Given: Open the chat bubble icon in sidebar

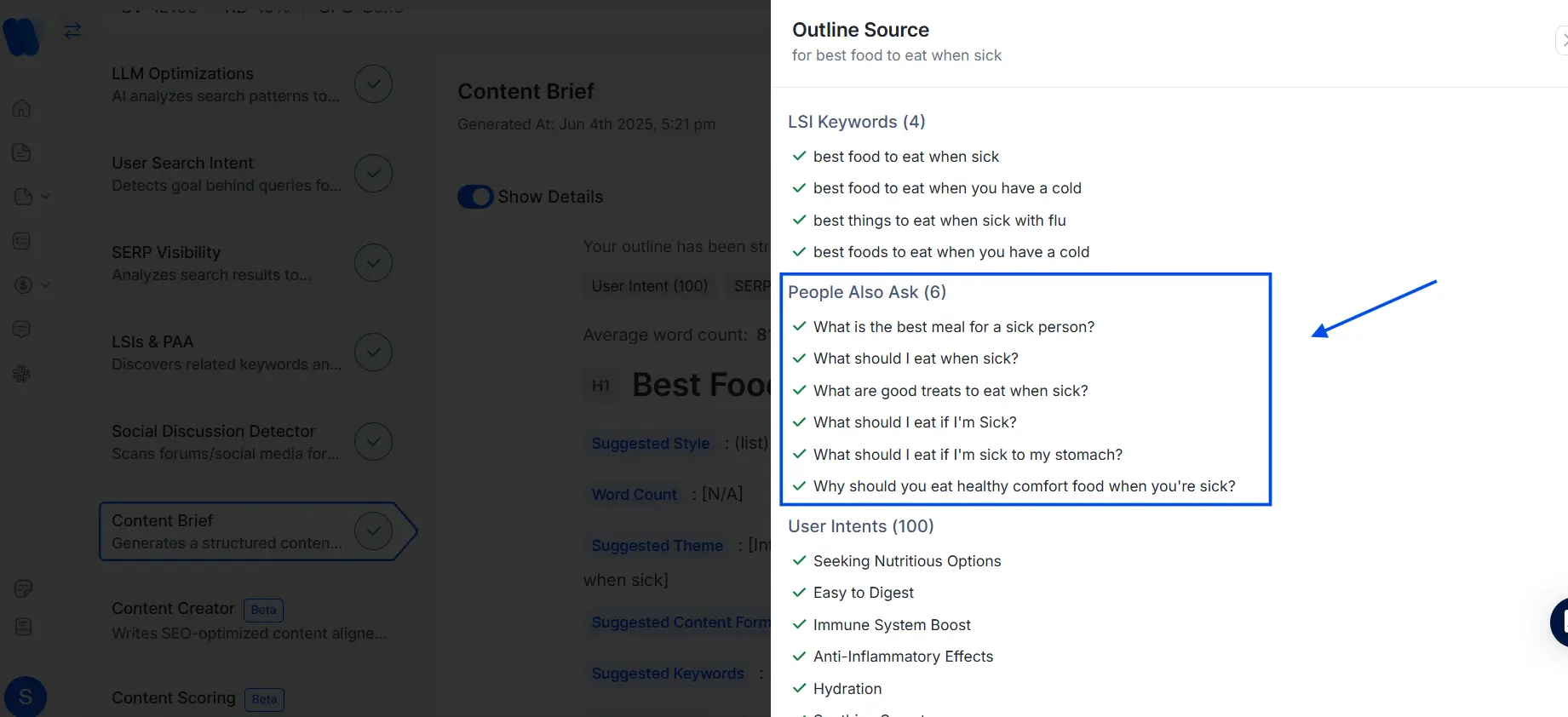Looking at the screenshot, I should pos(21,330).
